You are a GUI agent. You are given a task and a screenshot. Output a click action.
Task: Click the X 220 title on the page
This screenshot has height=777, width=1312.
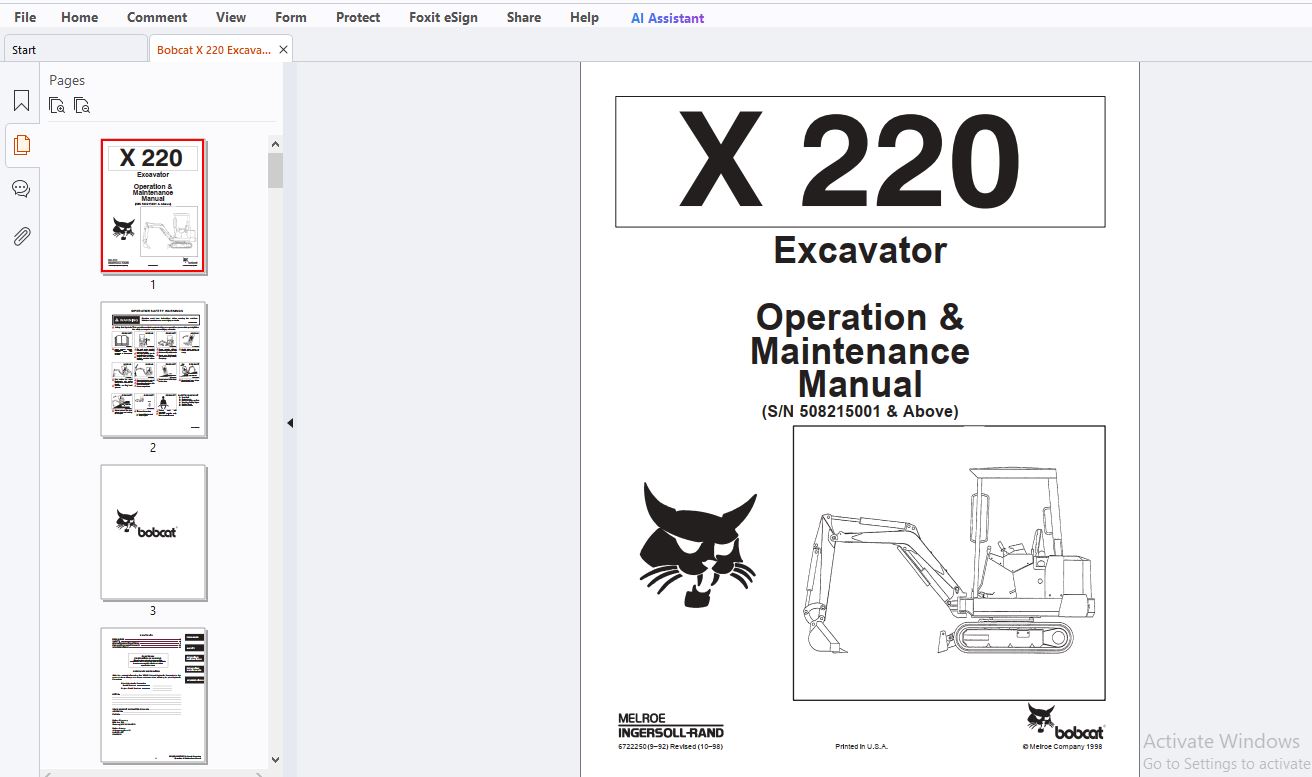pos(850,161)
